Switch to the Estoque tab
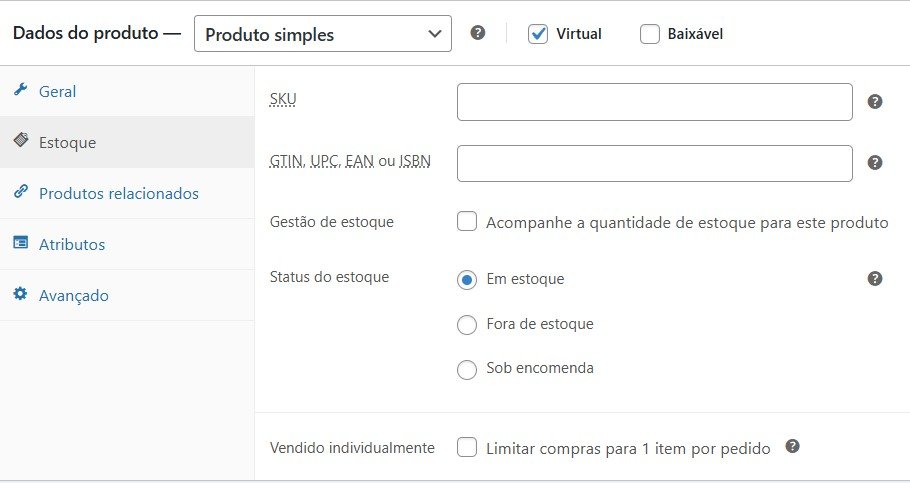The height and width of the screenshot is (483, 910). (x=67, y=142)
